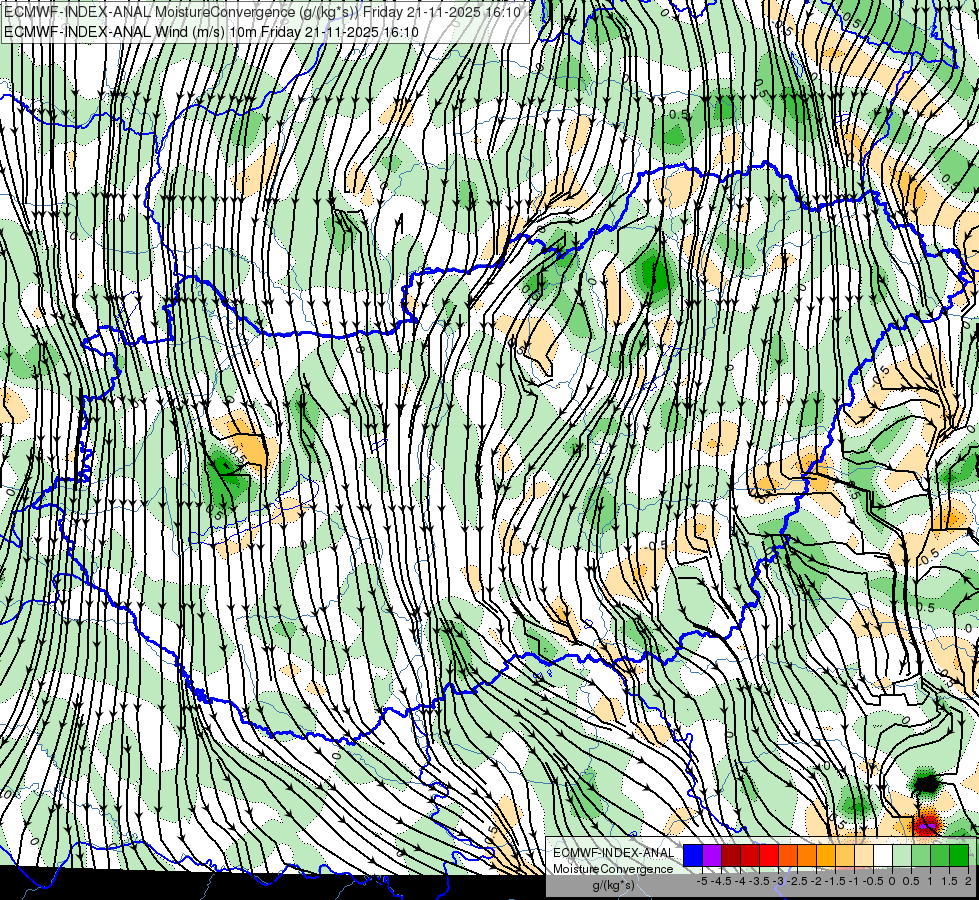Click the -3.5 legend tick value
This screenshot has width=979, height=900.
[x=759, y=881]
